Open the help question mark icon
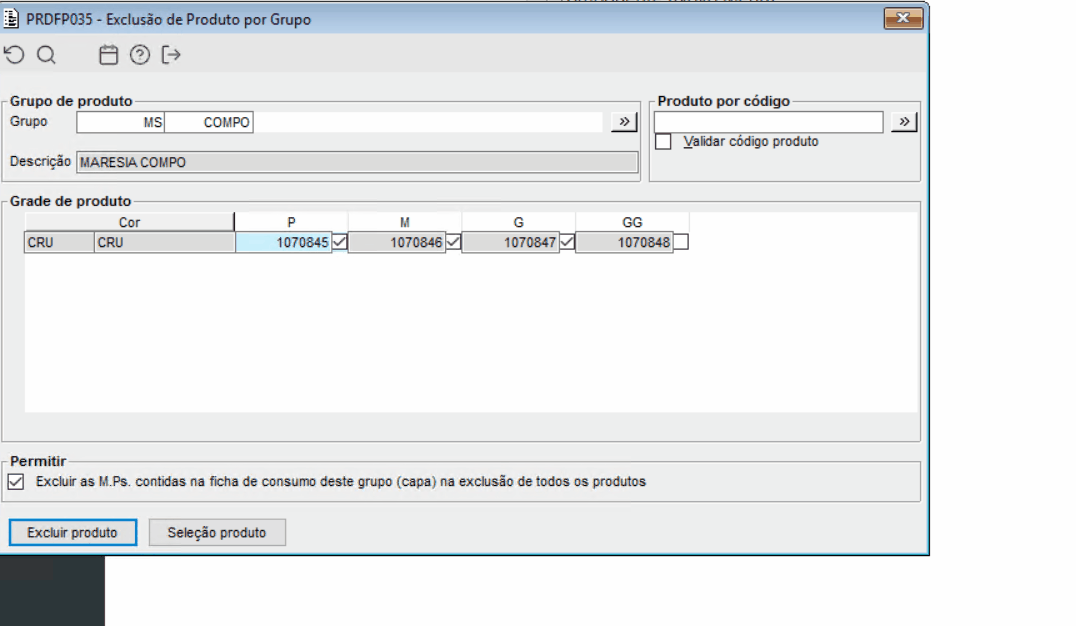 (x=140, y=55)
